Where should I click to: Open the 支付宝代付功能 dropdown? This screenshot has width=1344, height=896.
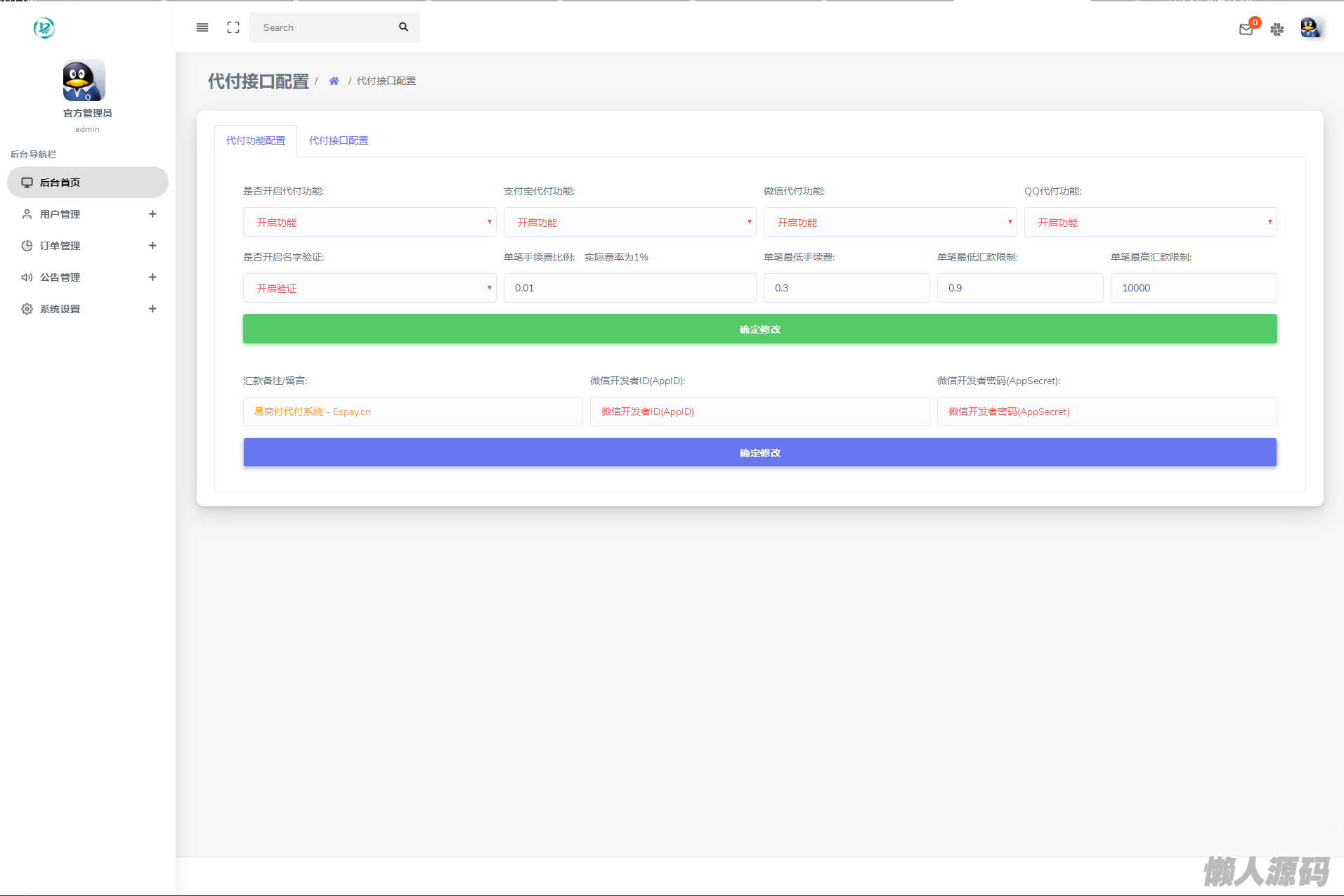[x=629, y=223]
